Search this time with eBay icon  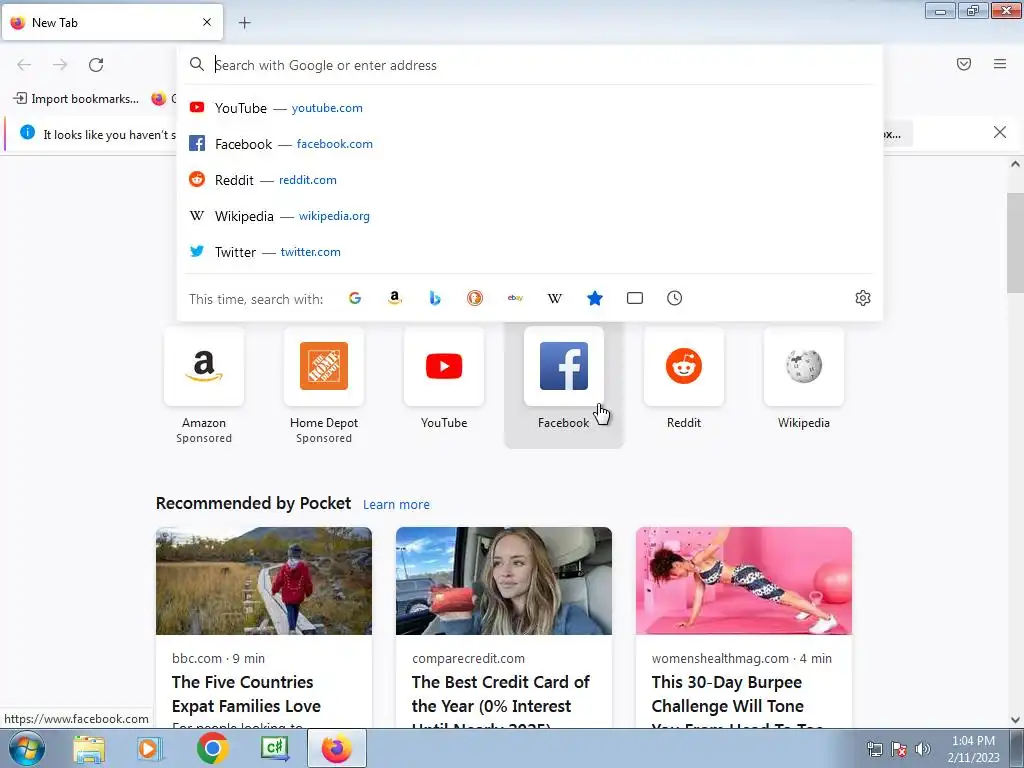(x=515, y=298)
